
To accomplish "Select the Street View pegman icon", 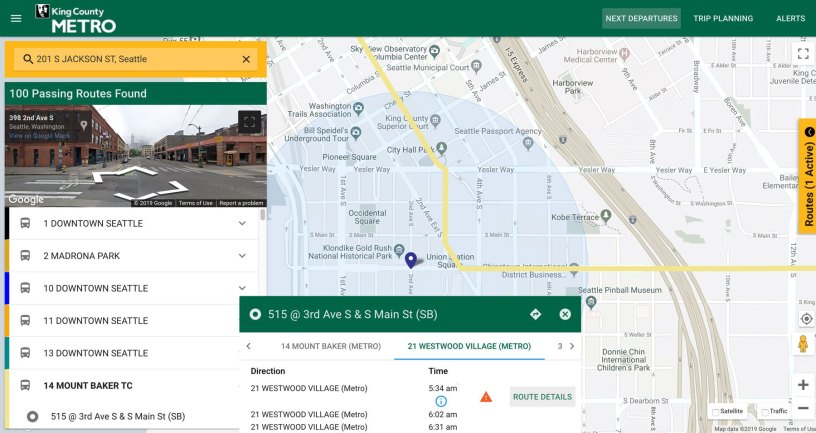I will tap(803, 345).
